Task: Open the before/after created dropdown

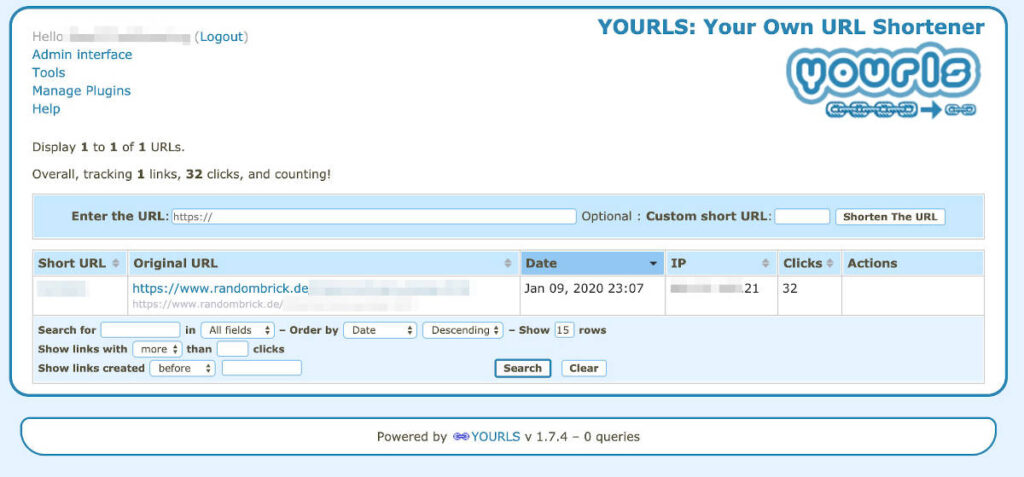Action: click(182, 369)
